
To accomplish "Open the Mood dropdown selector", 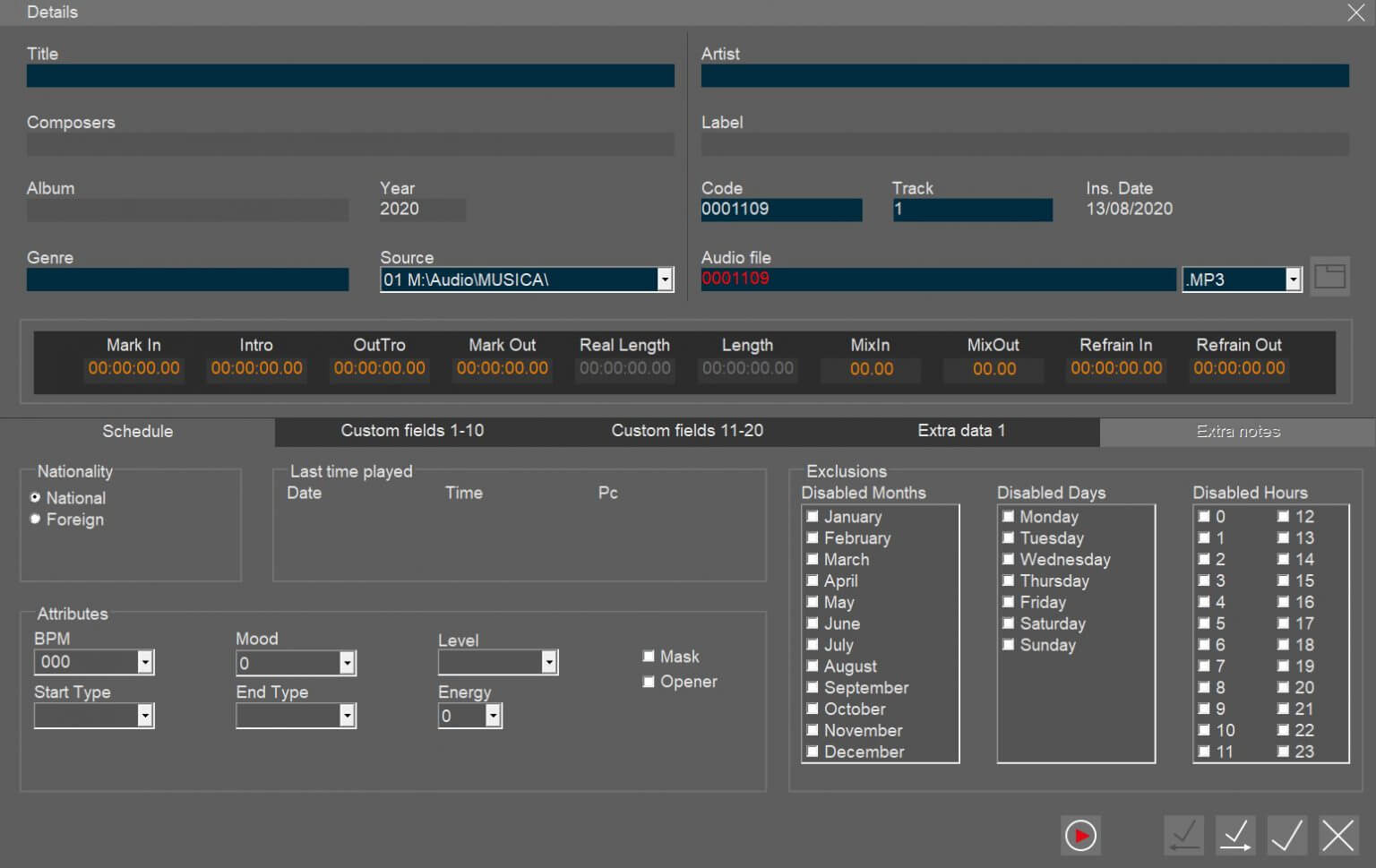I will click(x=347, y=662).
